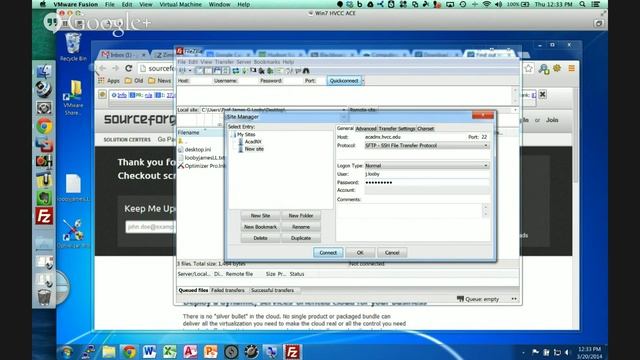Open the Local site path dropdown
Image resolution: width=640 pixels, height=360 pixels.
coord(343,110)
